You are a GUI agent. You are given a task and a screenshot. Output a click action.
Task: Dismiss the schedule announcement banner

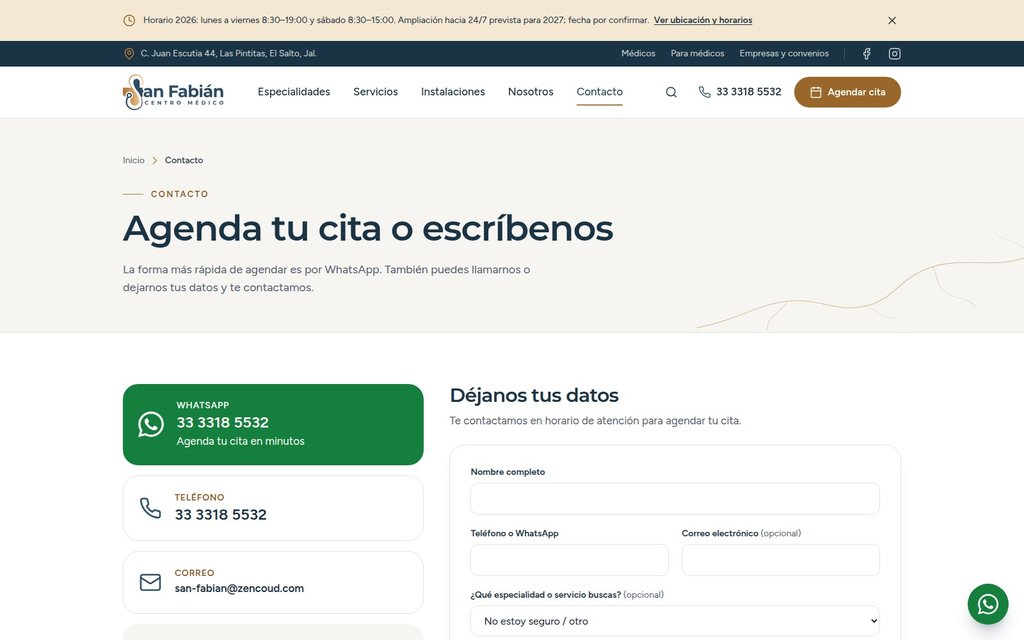(x=891, y=20)
